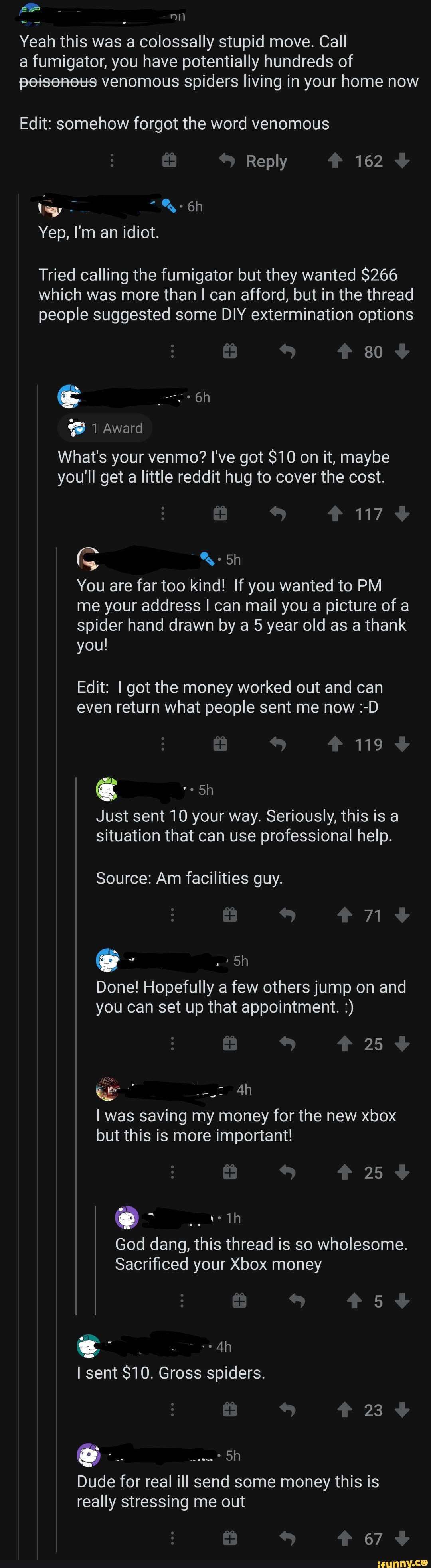Open three-dot menu on the venmo comment

click(x=162, y=514)
